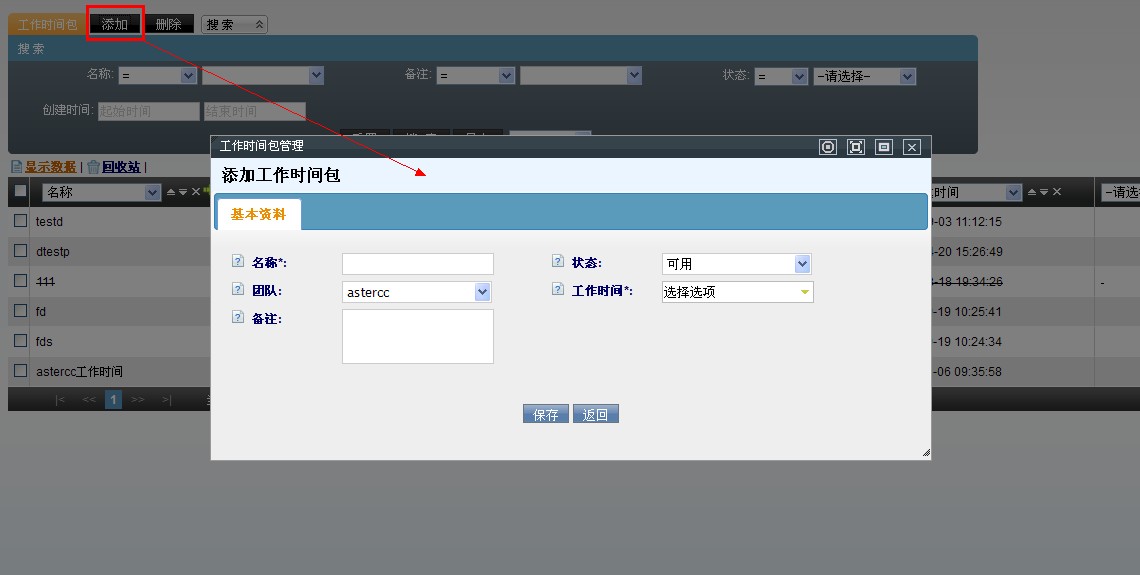
Task: Tick the checkbox for the testd row
Action: [20, 221]
